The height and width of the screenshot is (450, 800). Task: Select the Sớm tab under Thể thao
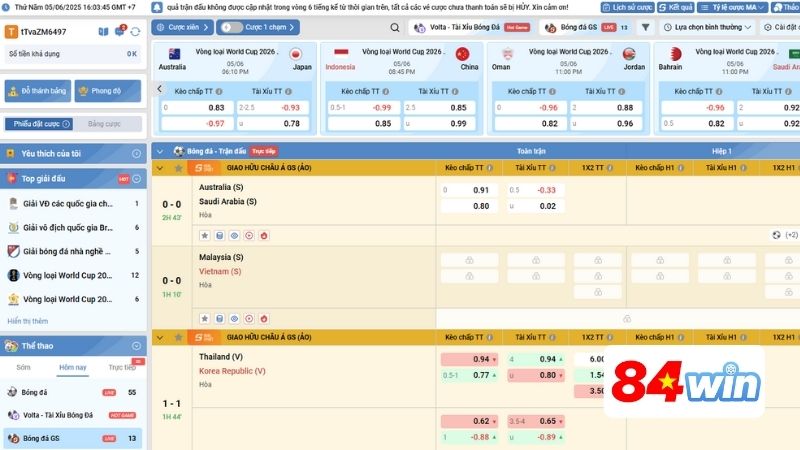[23, 367]
